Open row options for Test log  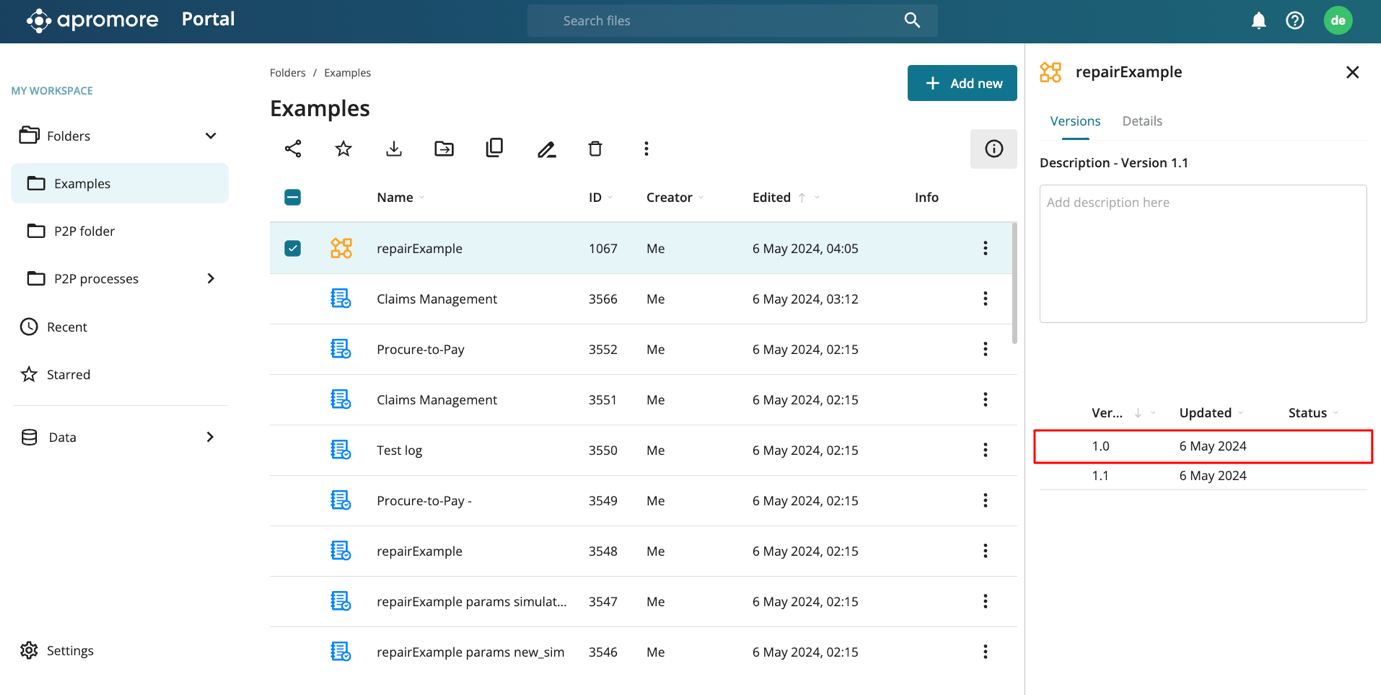[x=985, y=450]
